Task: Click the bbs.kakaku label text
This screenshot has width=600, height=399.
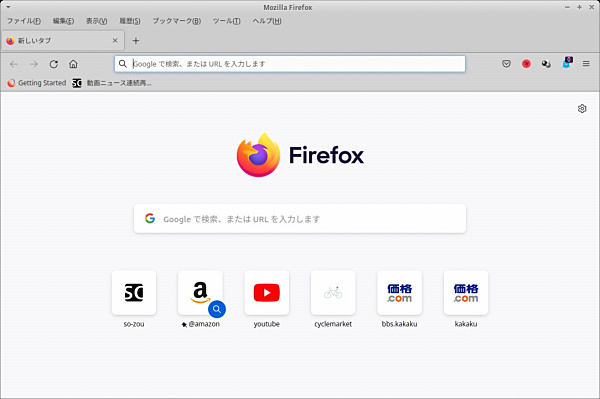Action: point(399,324)
